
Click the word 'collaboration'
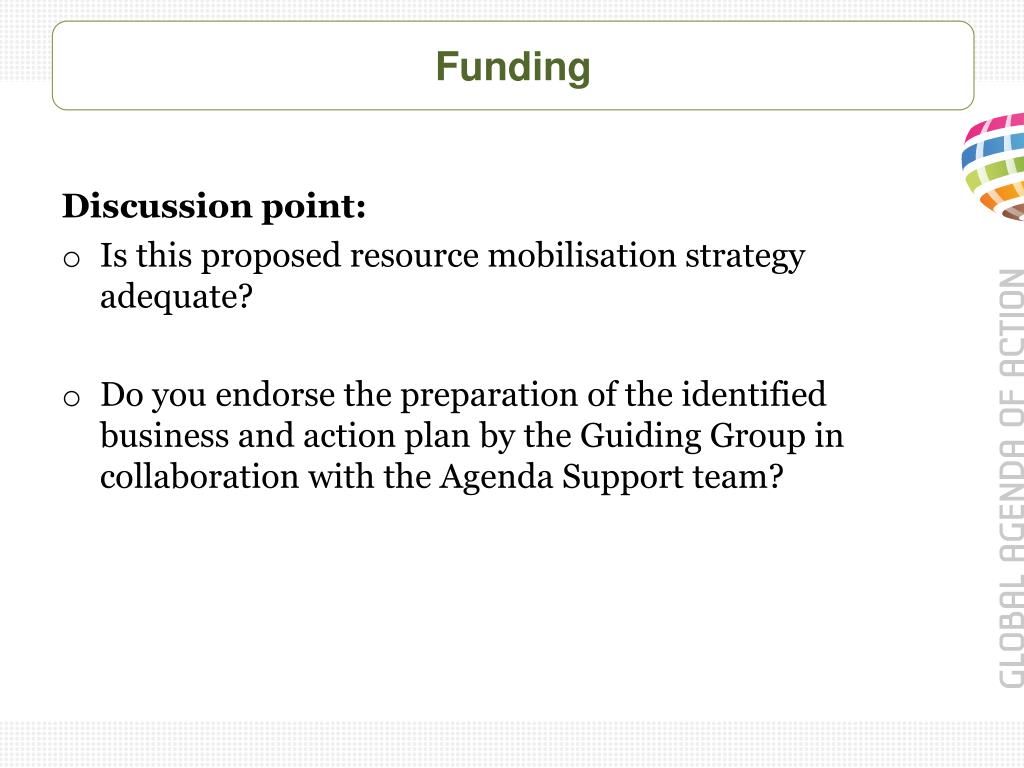click(x=199, y=477)
